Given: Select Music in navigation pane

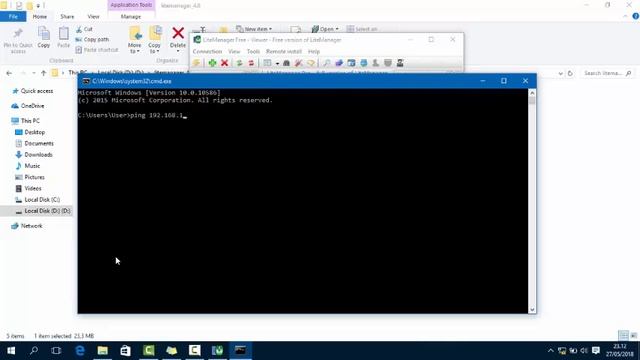Looking at the screenshot, I should pos(27,166).
